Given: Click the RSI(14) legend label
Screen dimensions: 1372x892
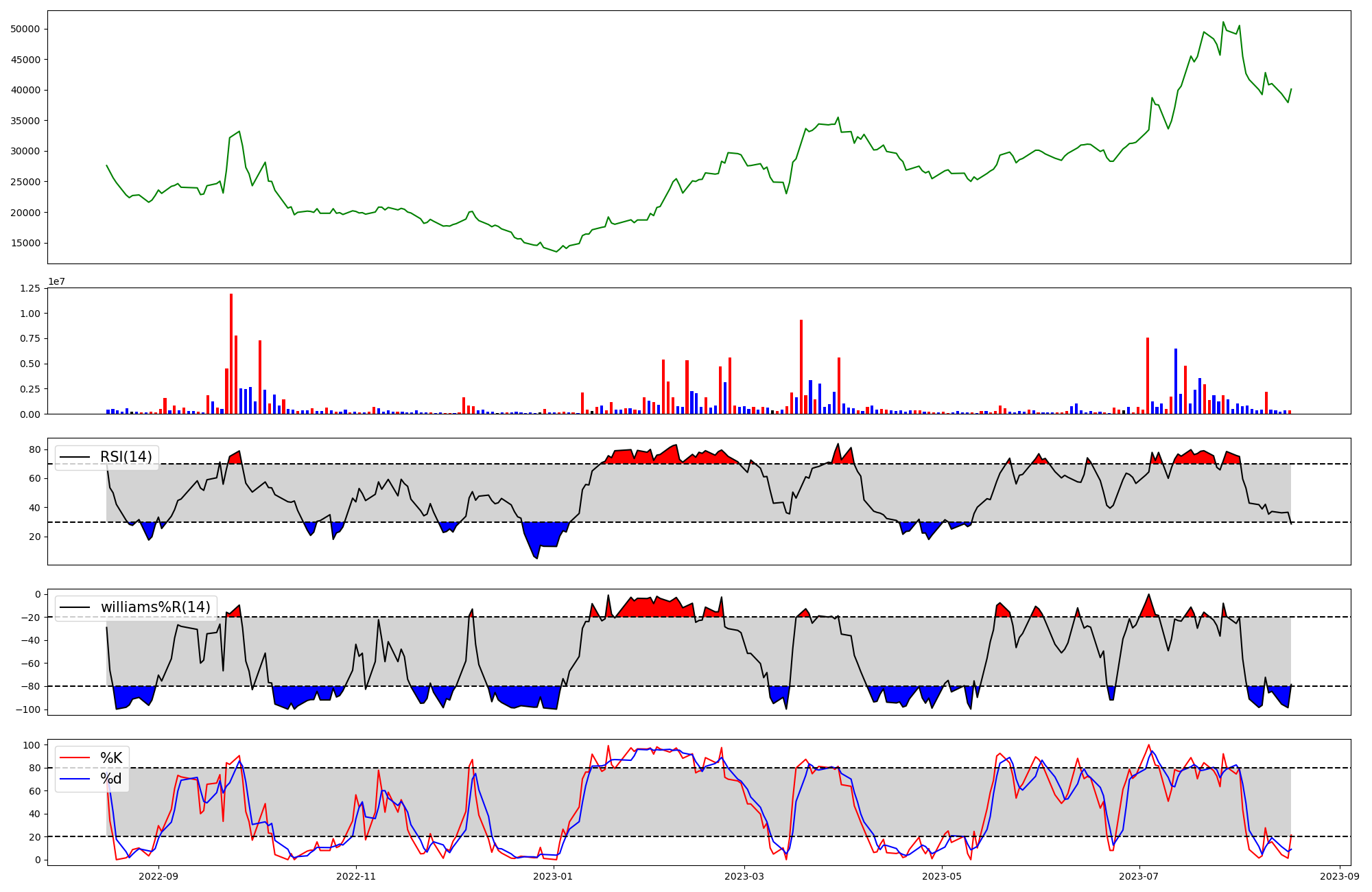Looking at the screenshot, I should pos(126,457).
